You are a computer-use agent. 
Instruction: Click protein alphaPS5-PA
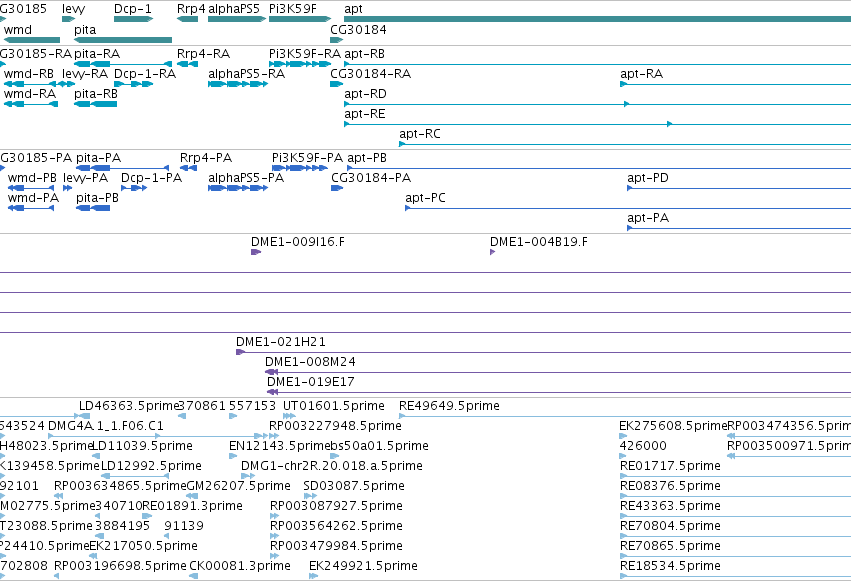pos(246,178)
